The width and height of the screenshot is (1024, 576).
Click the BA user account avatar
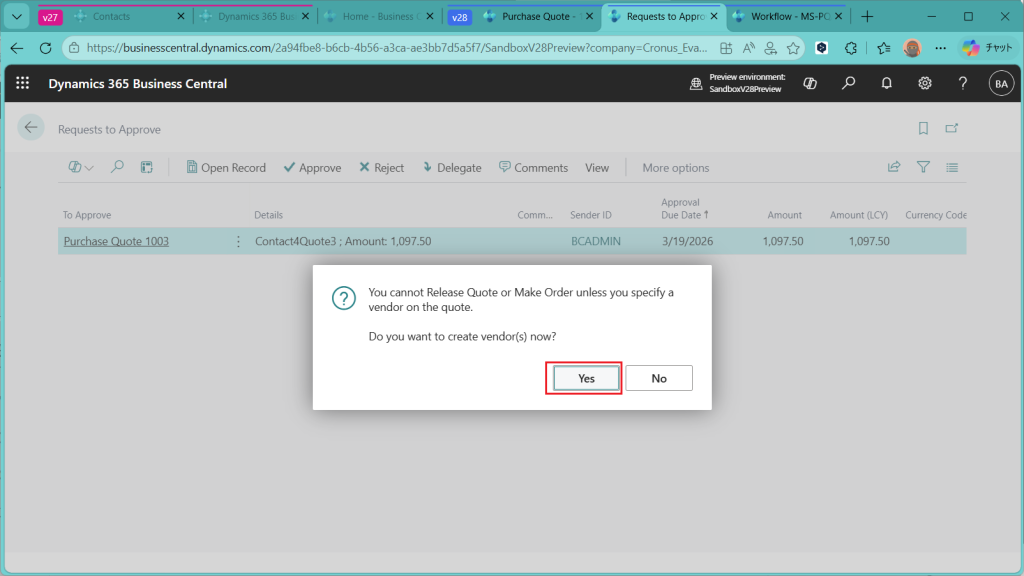pyautogui.click(x=1000, y=84)
